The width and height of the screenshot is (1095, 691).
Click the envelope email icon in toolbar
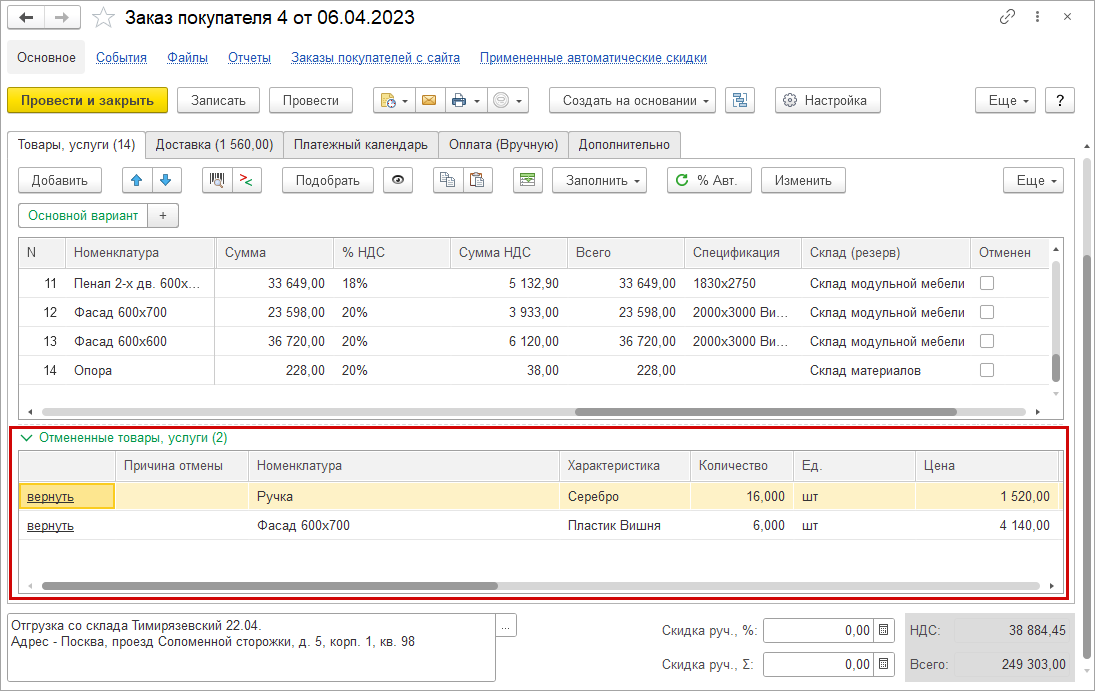click(428, 100)
